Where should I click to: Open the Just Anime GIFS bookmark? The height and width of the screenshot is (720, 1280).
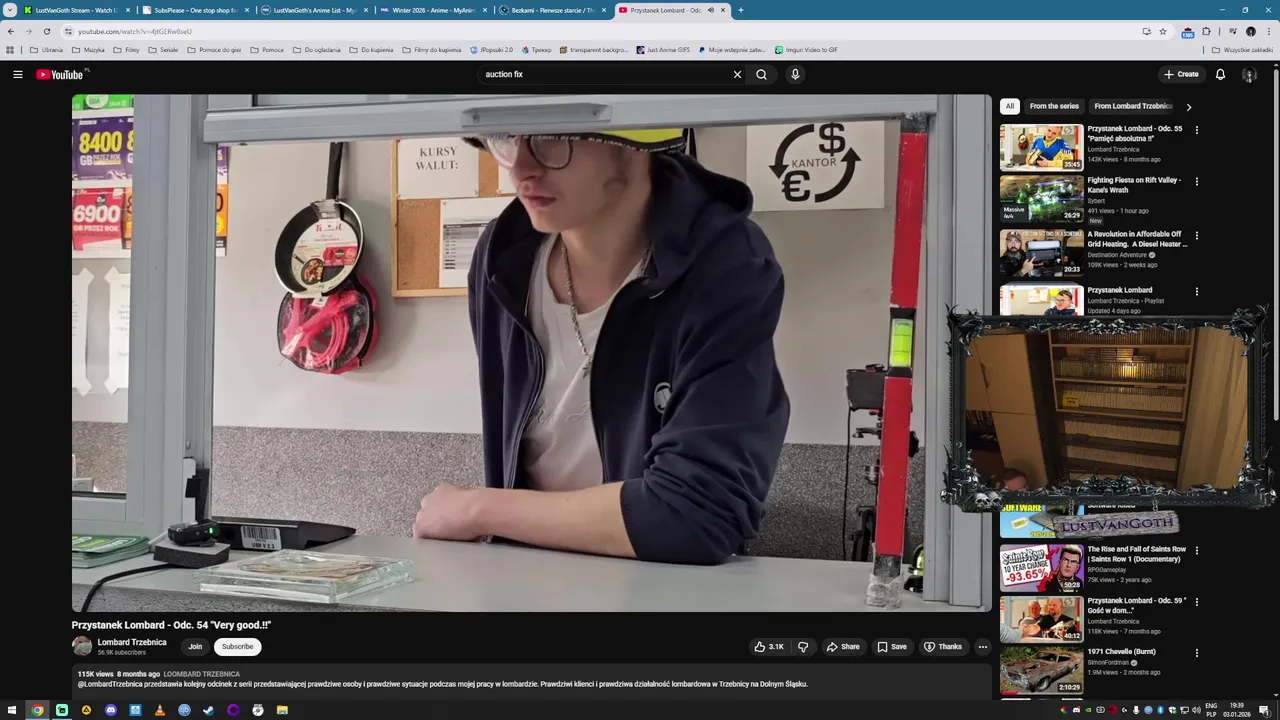[x=663, y=50]
